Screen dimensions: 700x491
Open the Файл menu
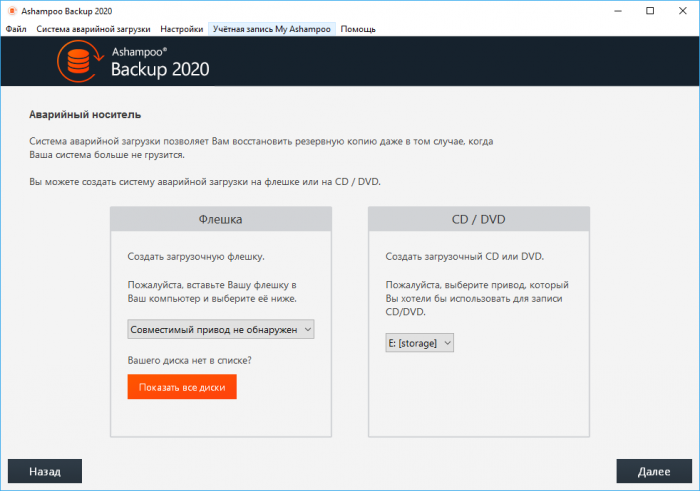(16, 29)
